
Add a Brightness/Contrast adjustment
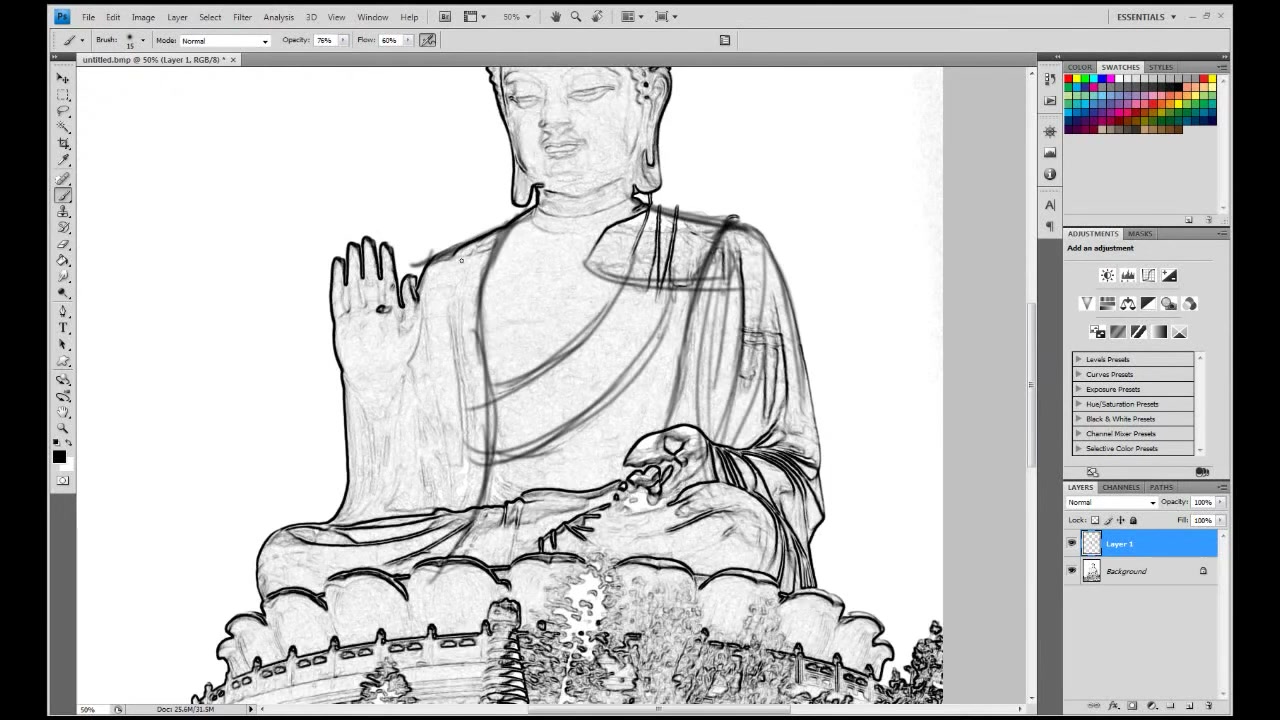coord(1107,276)
